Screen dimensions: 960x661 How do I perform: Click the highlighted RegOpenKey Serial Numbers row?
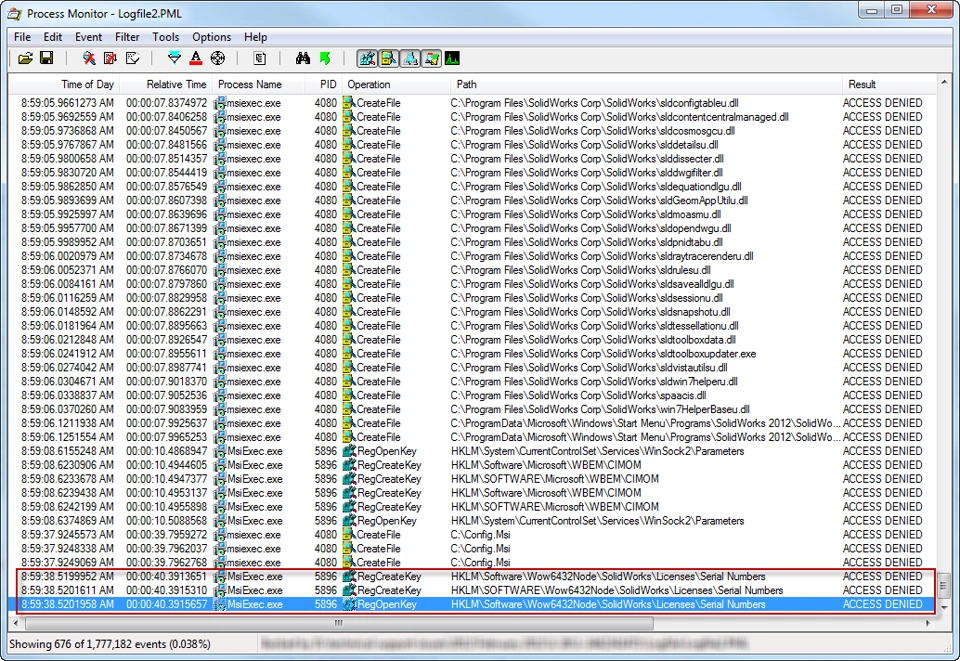click(471, 605)
